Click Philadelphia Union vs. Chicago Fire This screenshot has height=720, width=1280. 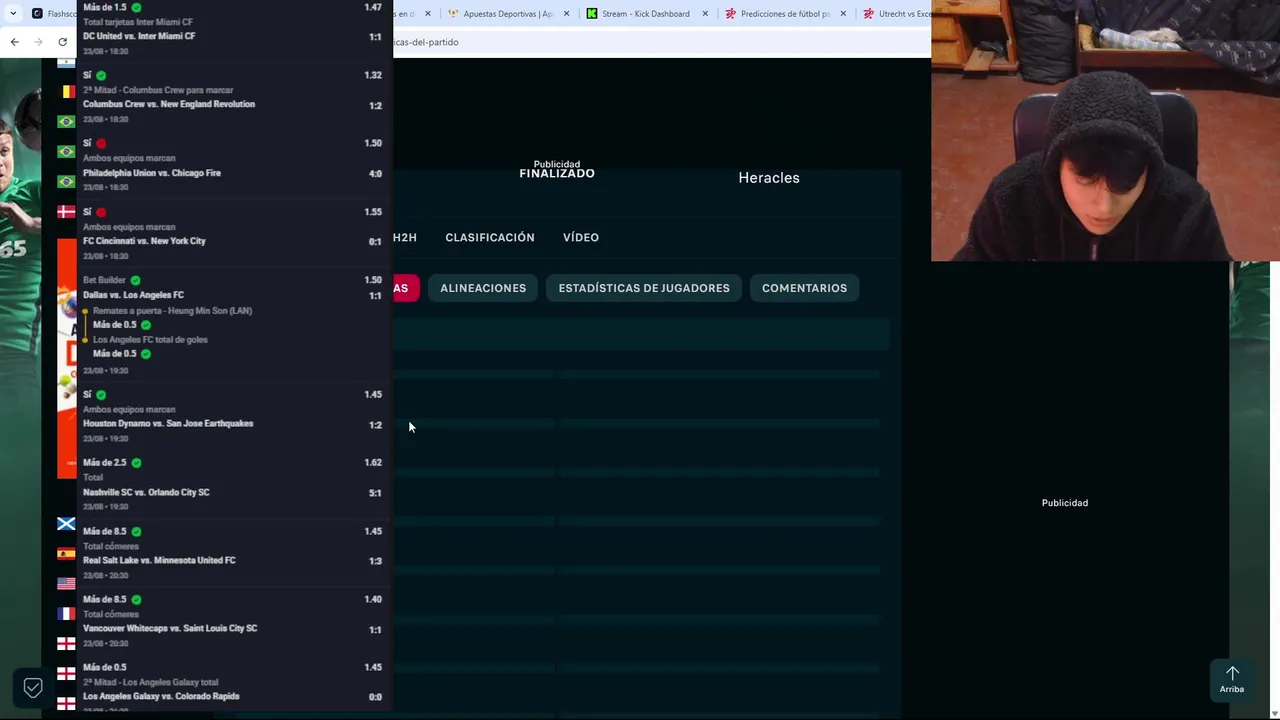pos(152,173)
